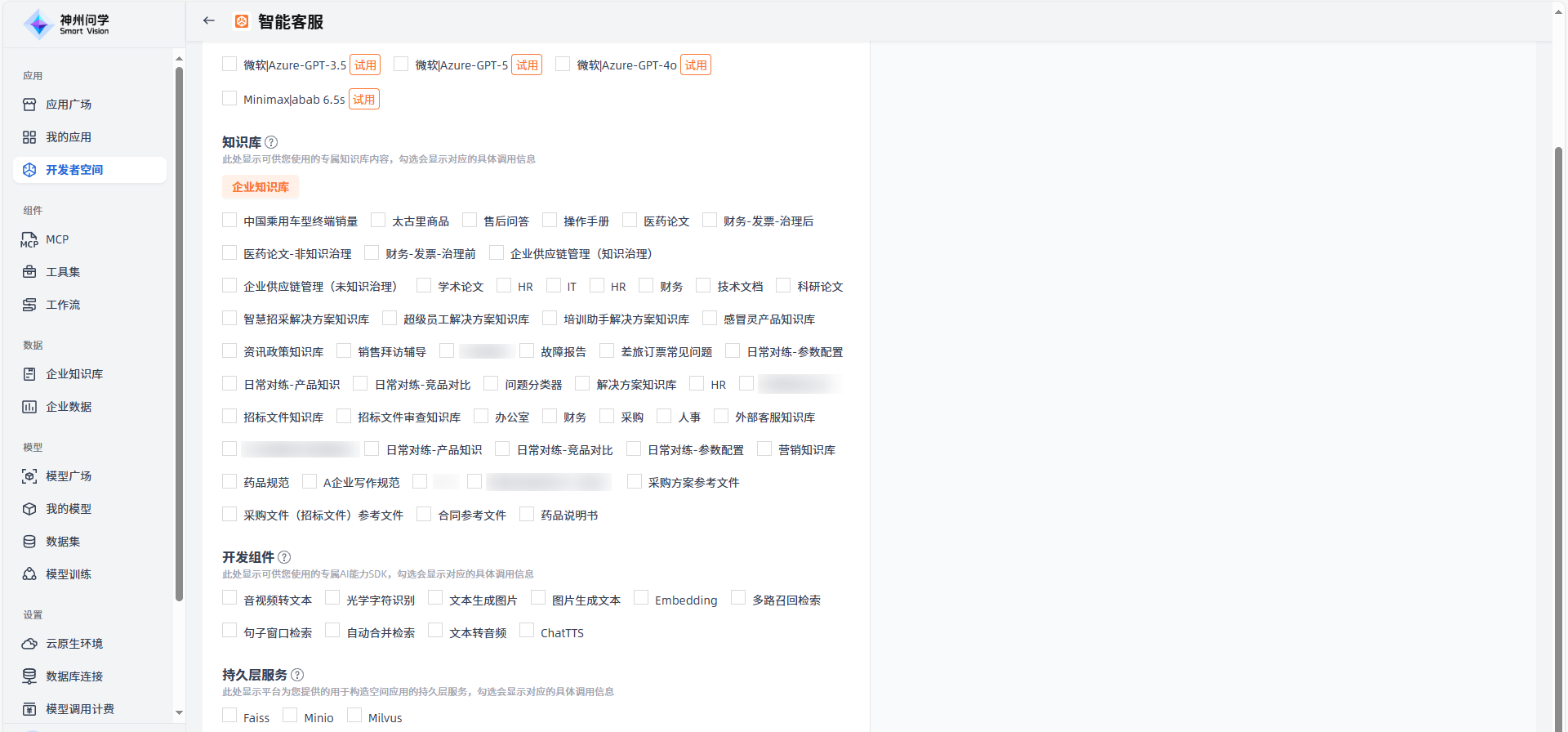Check the 微软|Azure-GPT-5 model checkbox

401,65
